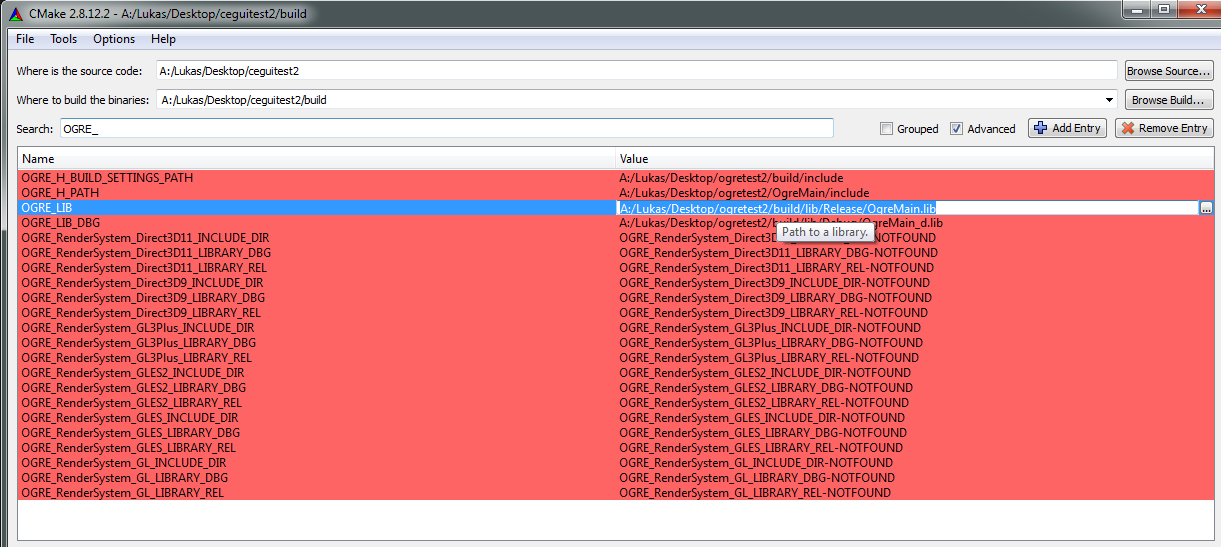1221x547 pixels.
Task: Click the ellipsis browse button for OGRE_LIB
Action: [x=1206, y=208]
